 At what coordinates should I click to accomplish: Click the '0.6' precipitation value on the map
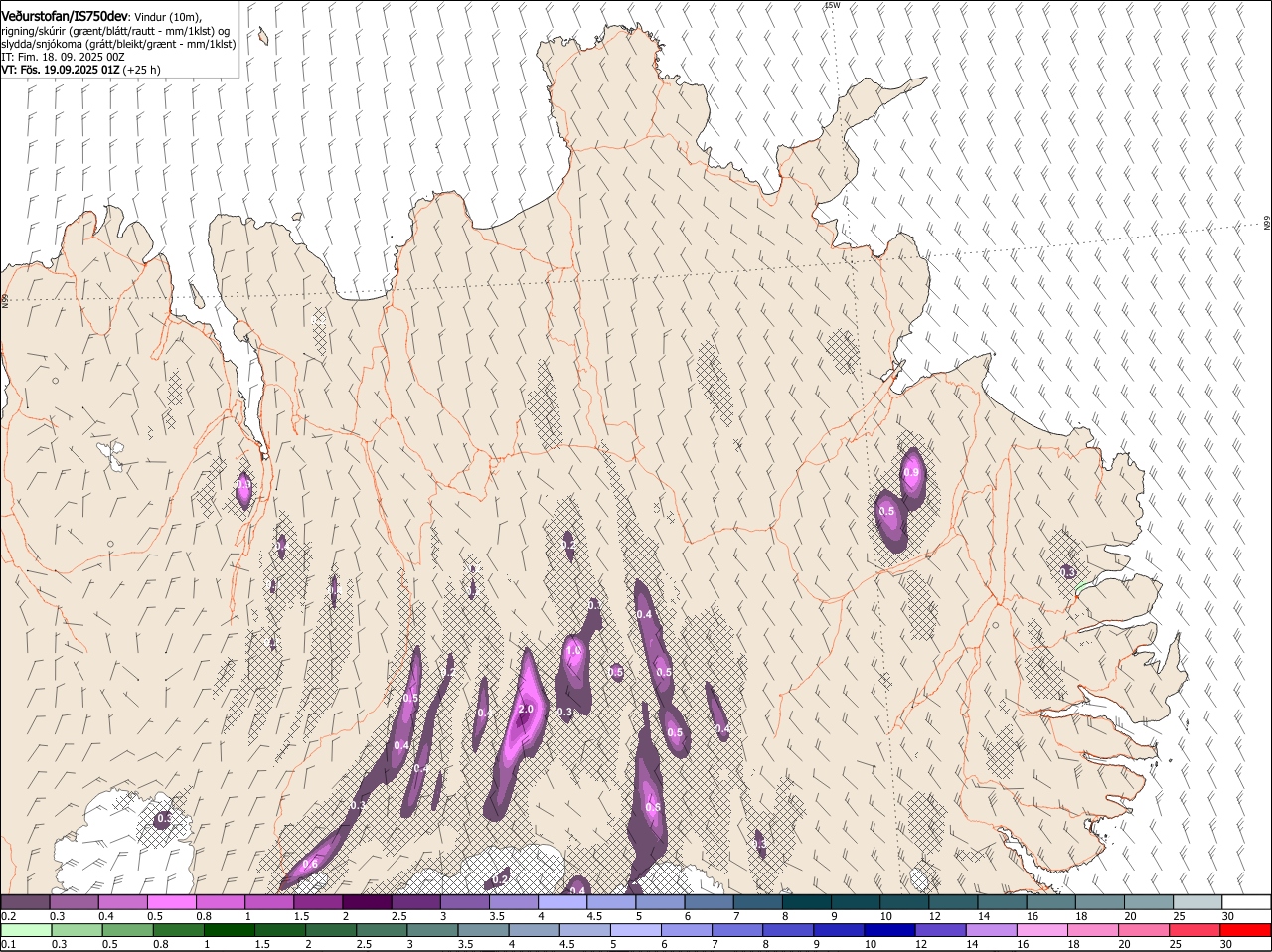click(309, 864)
